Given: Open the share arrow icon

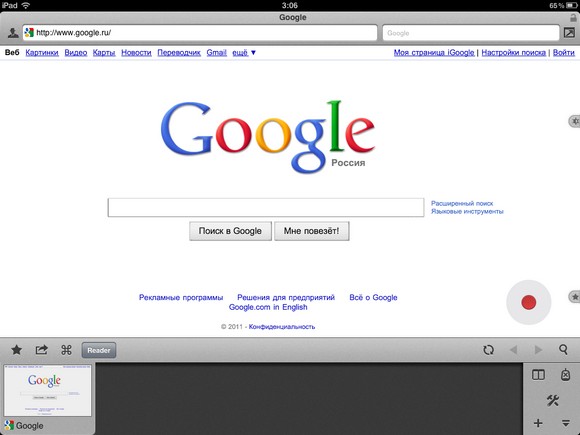Looking at the screenshot, I should pyautogui.click(x=41, y=350).
